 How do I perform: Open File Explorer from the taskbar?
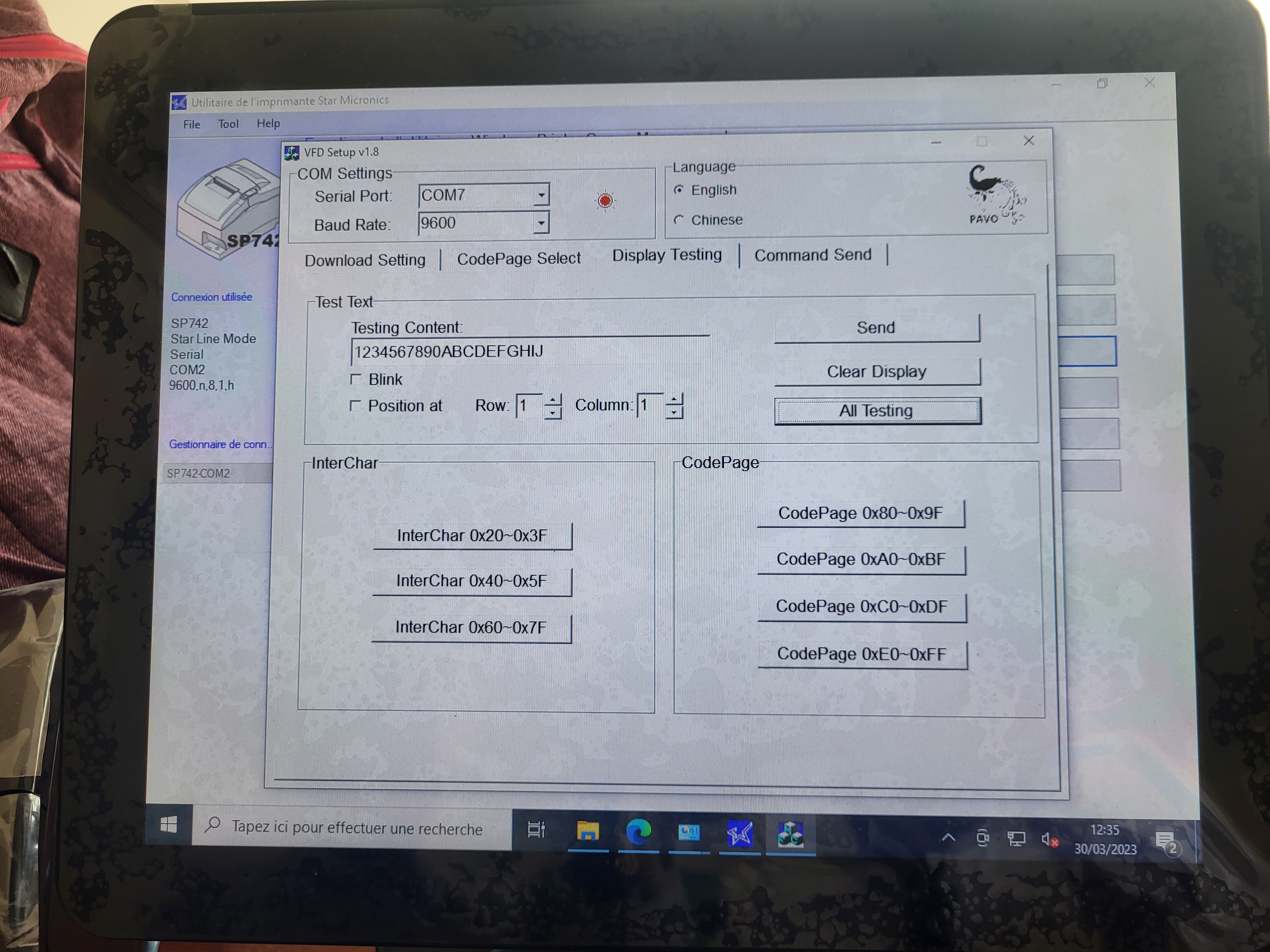pos(587,831)
